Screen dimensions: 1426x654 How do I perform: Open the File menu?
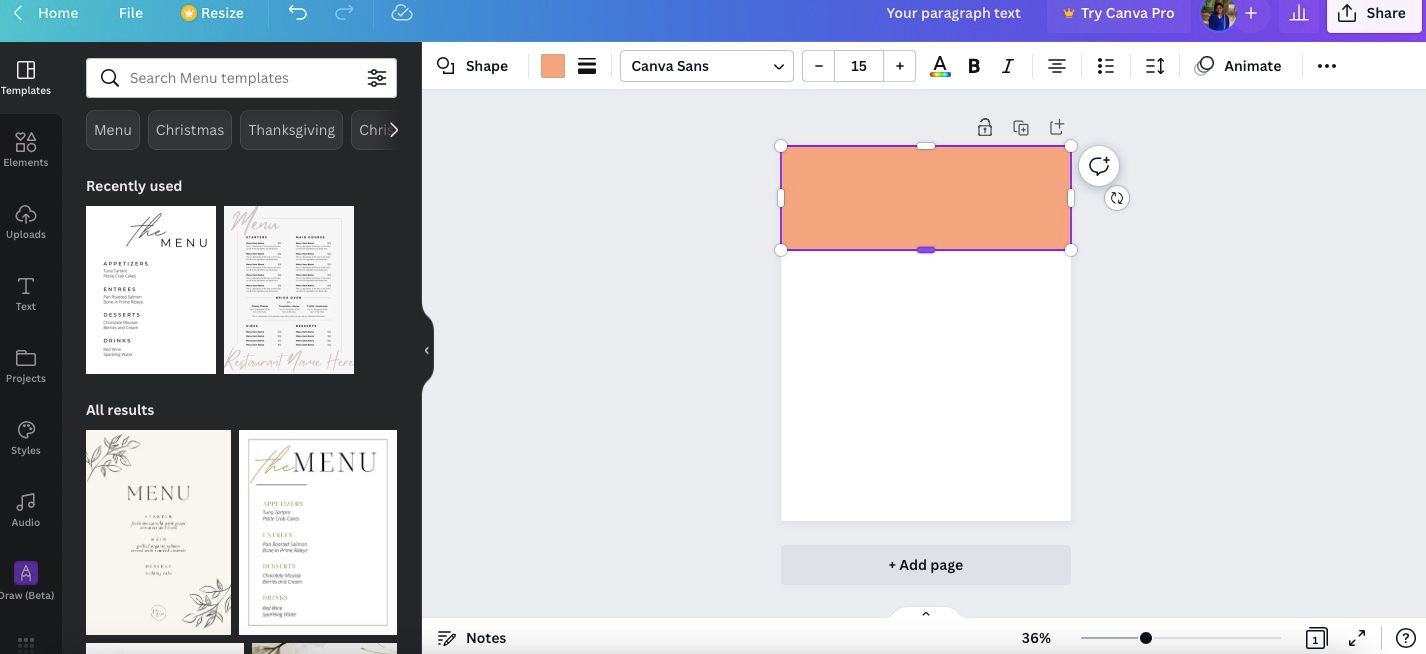tap(131, 13)
